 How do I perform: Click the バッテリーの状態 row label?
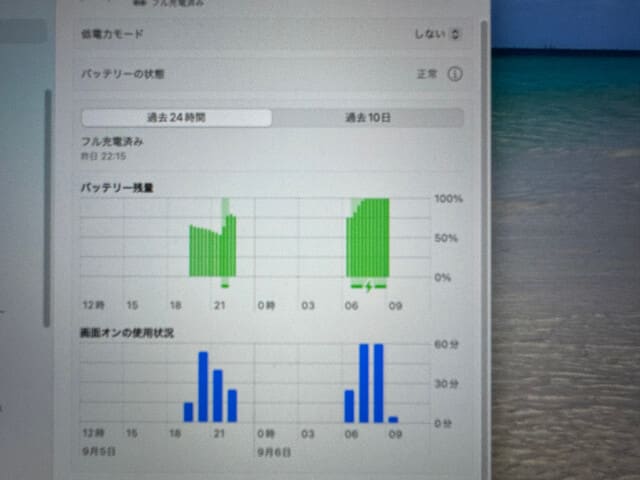(x=122, y=74)
